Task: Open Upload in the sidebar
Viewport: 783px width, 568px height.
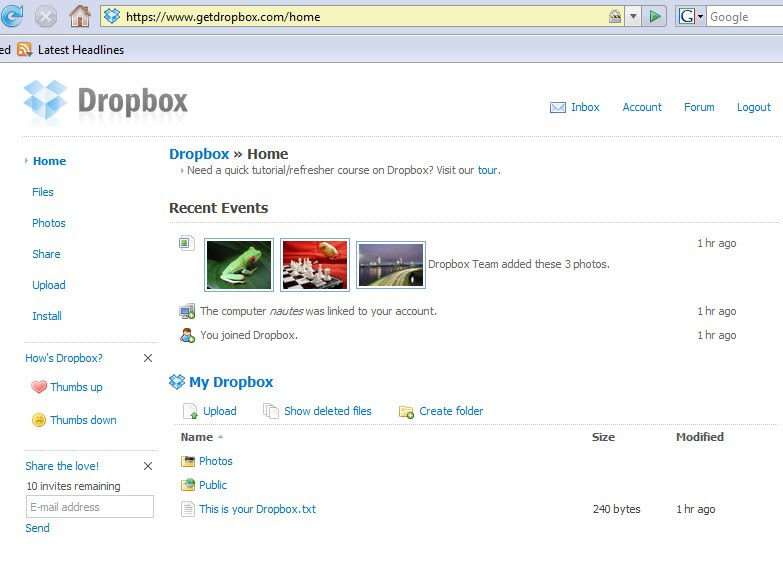Action: tap(49, 285)
